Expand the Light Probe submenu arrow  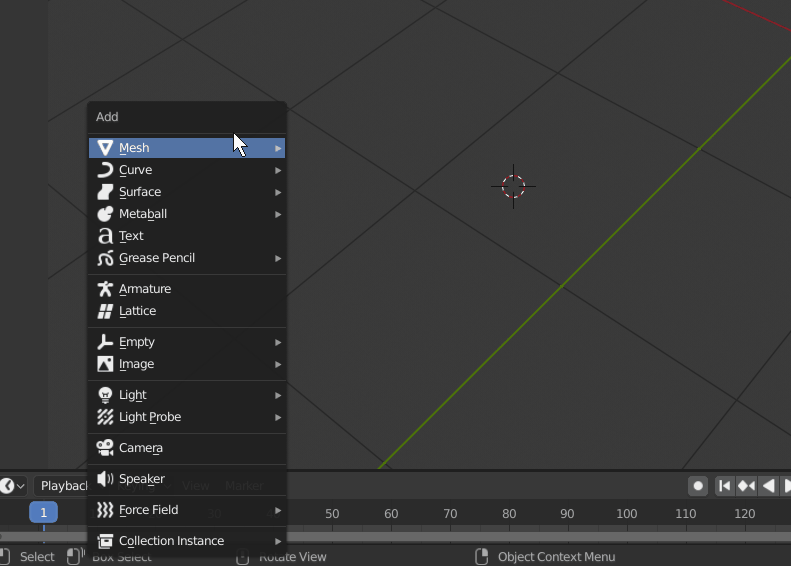[x=278, y=418]
